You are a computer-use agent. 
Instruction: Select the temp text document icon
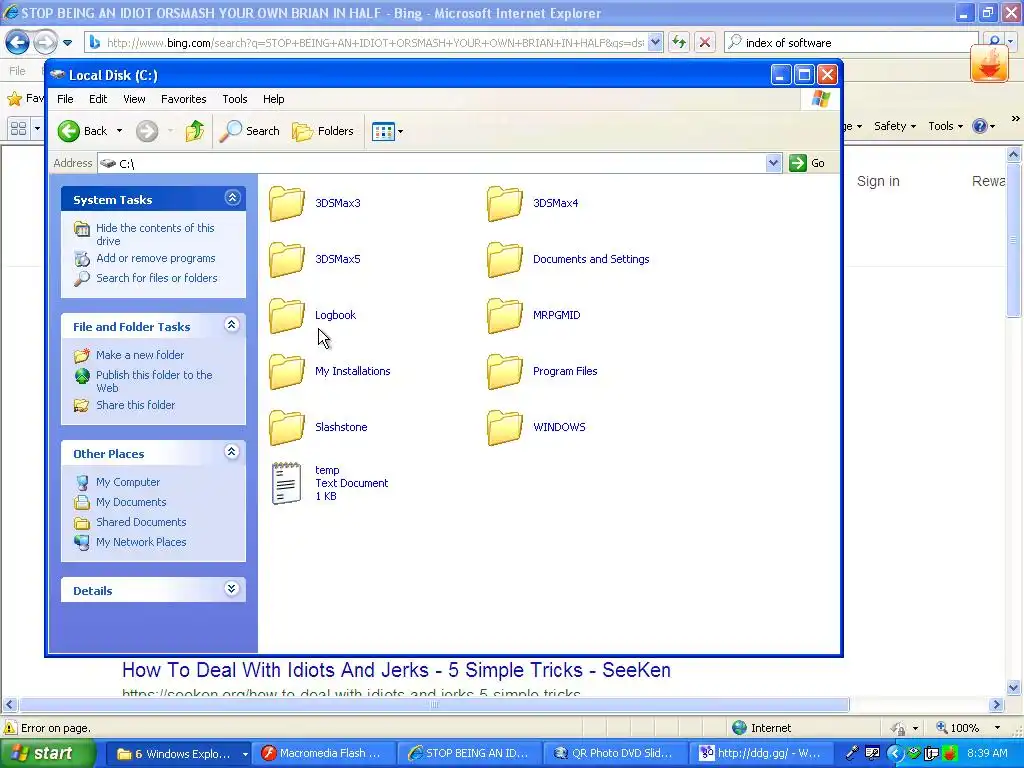coord(287,483)
